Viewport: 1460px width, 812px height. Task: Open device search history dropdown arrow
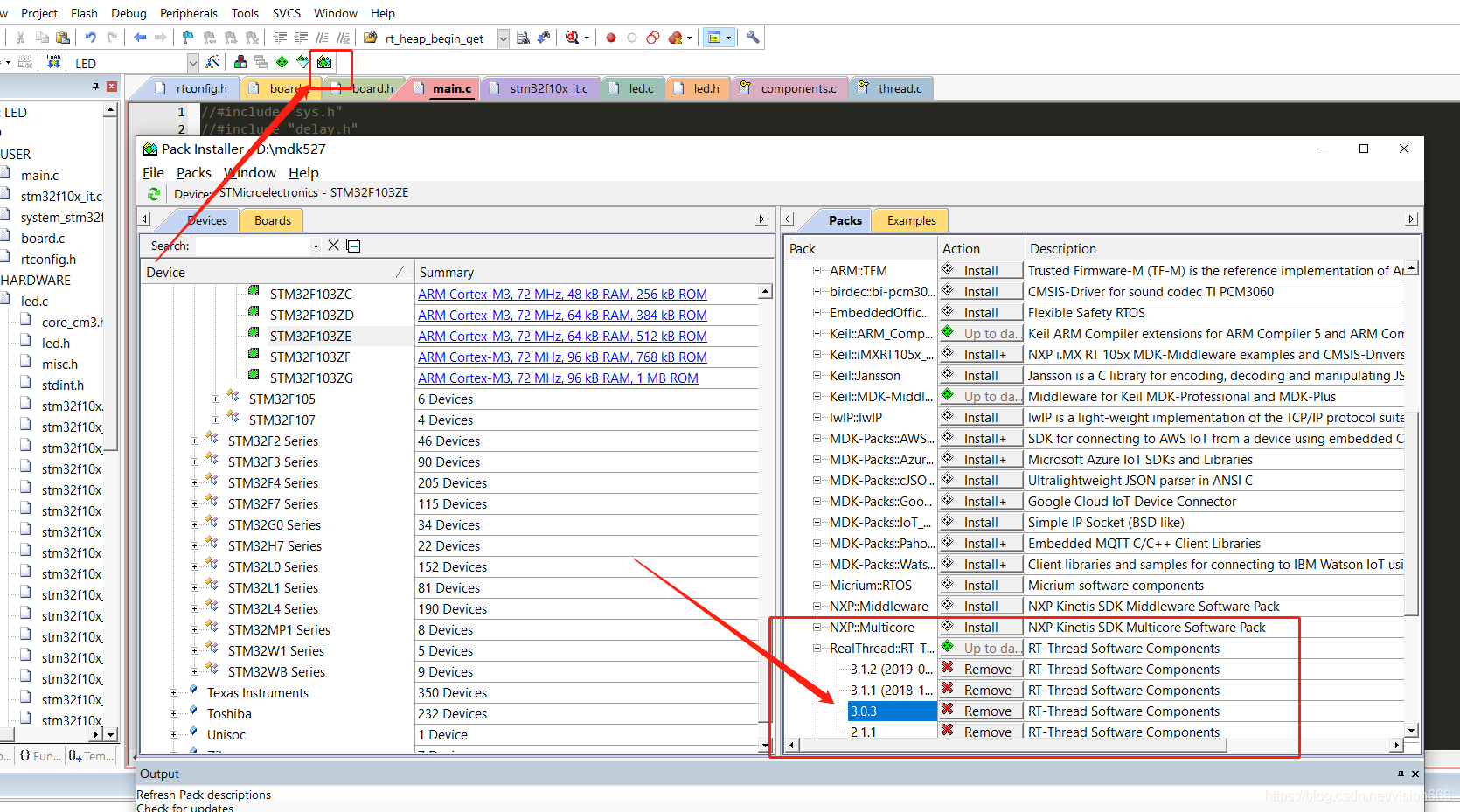(x=316, y=246)
